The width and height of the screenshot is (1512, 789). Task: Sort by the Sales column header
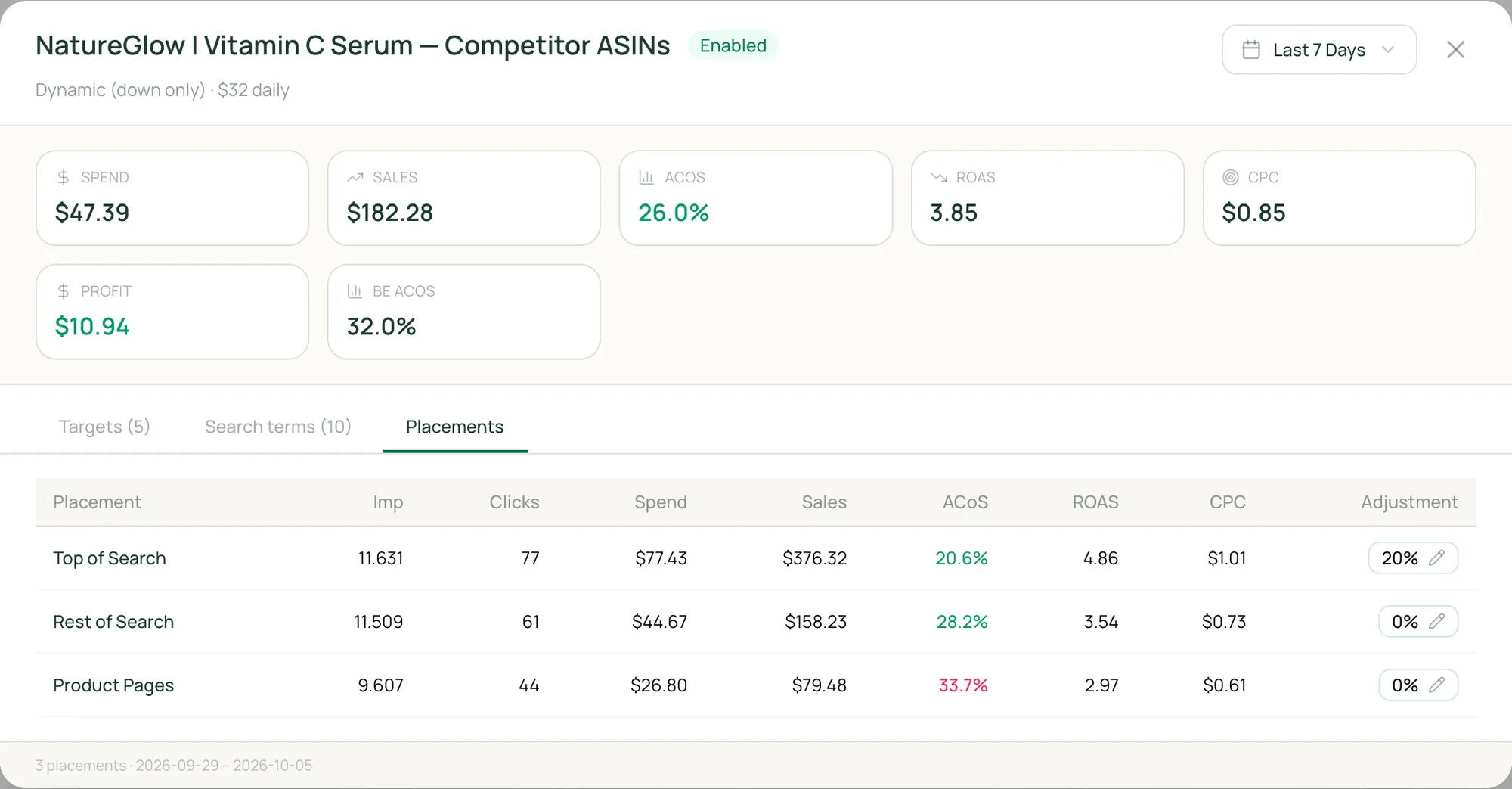pyautogui.click(x=824, y=502)
